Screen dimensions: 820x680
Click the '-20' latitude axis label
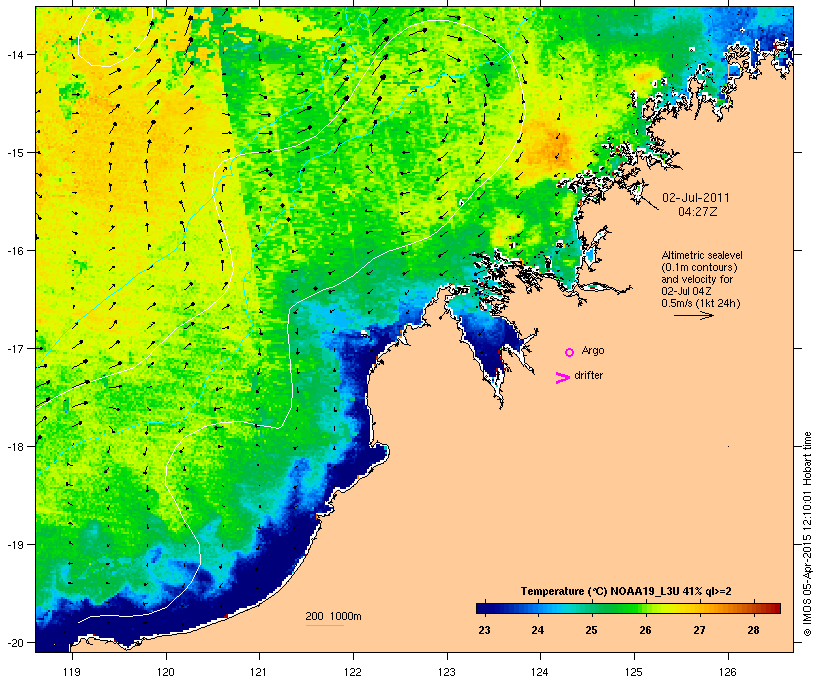(x=14, y=643)
